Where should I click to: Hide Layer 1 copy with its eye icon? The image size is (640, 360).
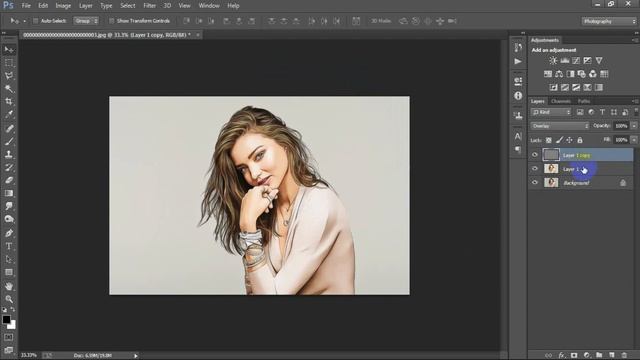pos(535,155)
